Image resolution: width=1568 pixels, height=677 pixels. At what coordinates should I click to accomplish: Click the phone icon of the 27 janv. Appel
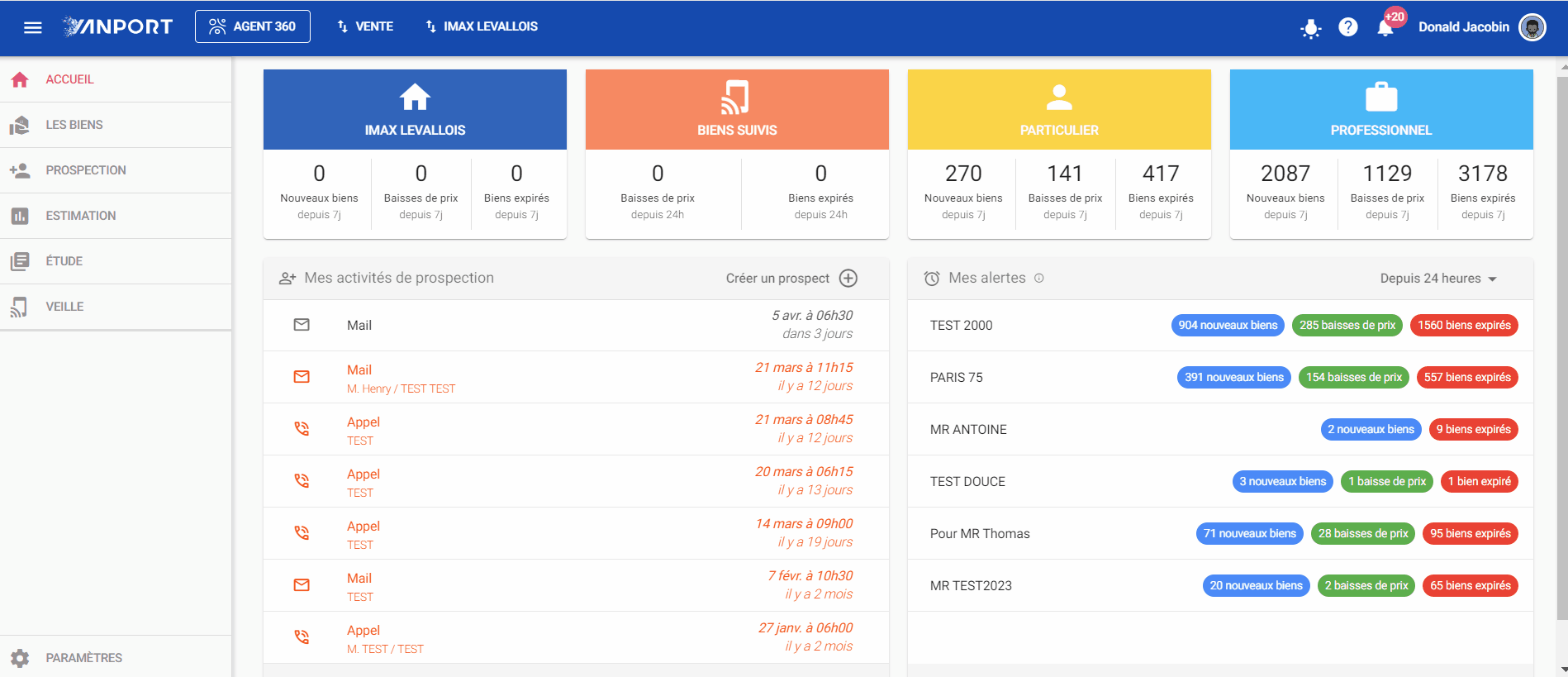(302, 637)
